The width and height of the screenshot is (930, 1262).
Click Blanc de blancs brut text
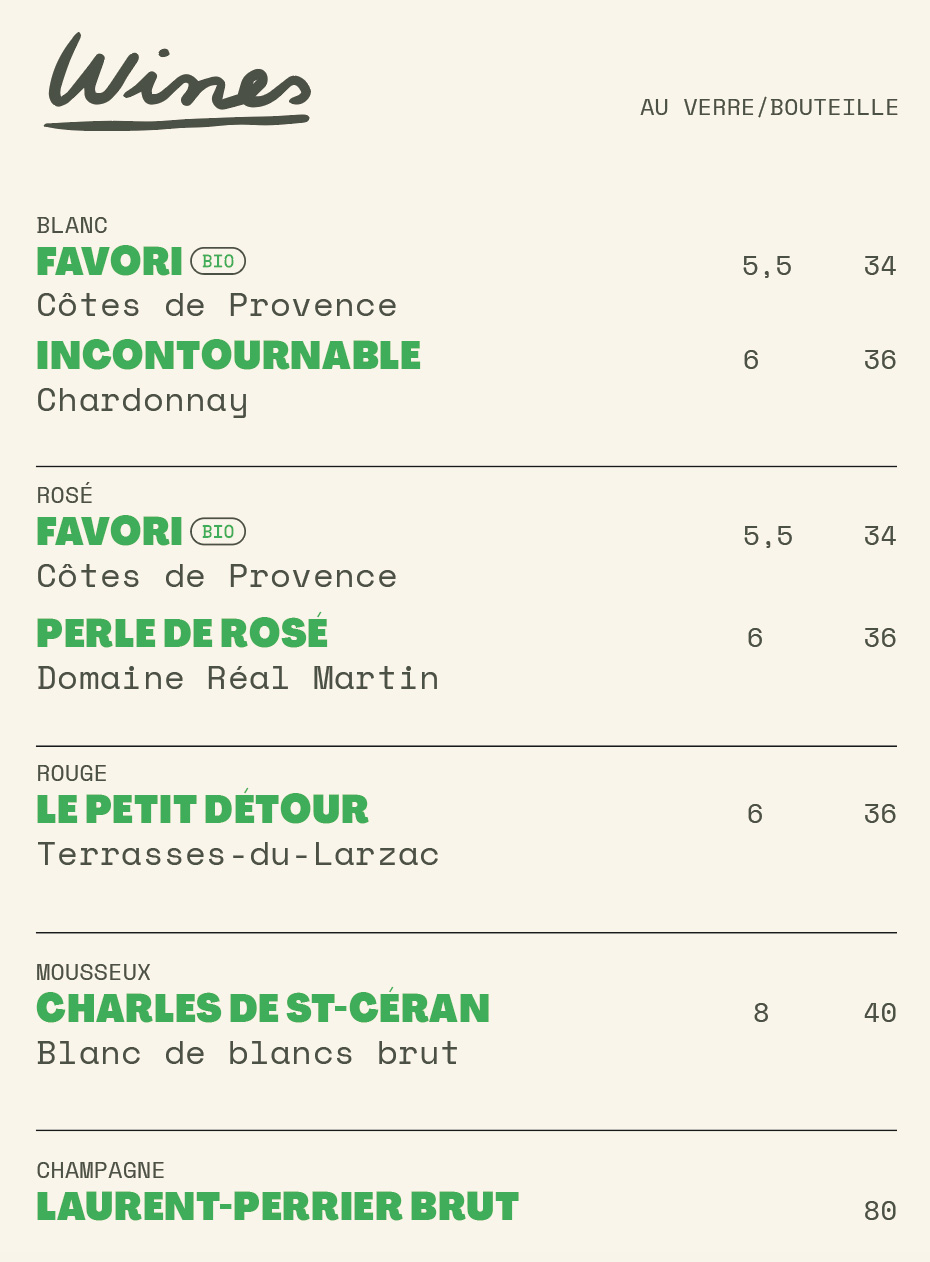click(248, 1053)
